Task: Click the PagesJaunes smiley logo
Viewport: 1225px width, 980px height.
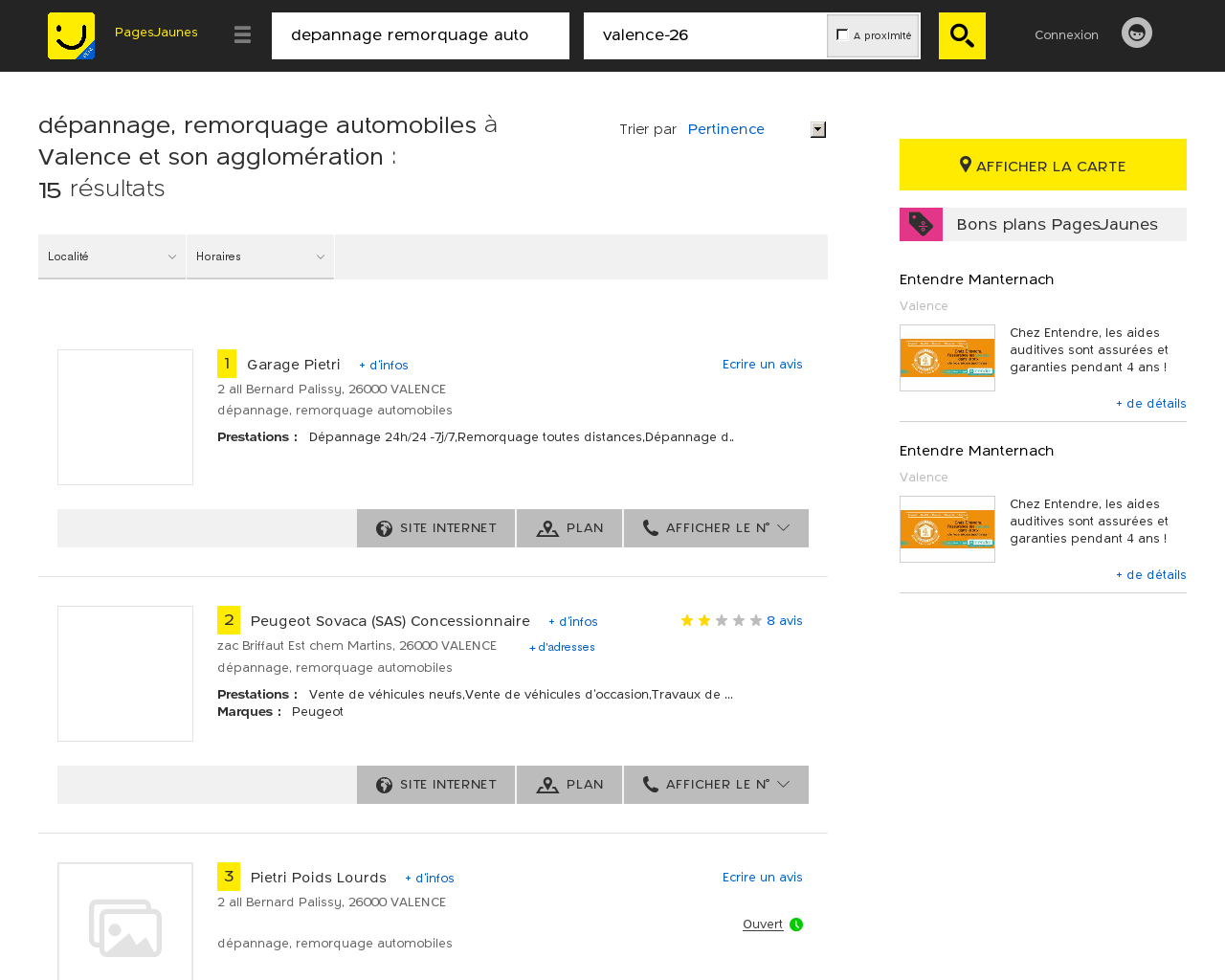Action: (x=71, y=35)
